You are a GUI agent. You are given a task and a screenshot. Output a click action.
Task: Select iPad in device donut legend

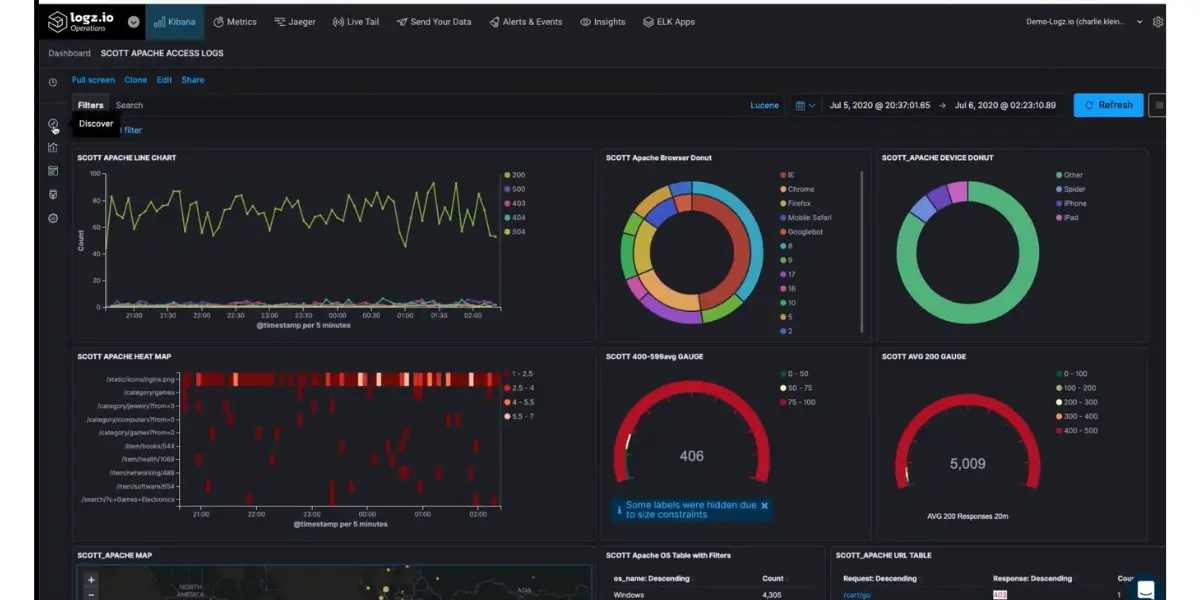point(1068,217)
